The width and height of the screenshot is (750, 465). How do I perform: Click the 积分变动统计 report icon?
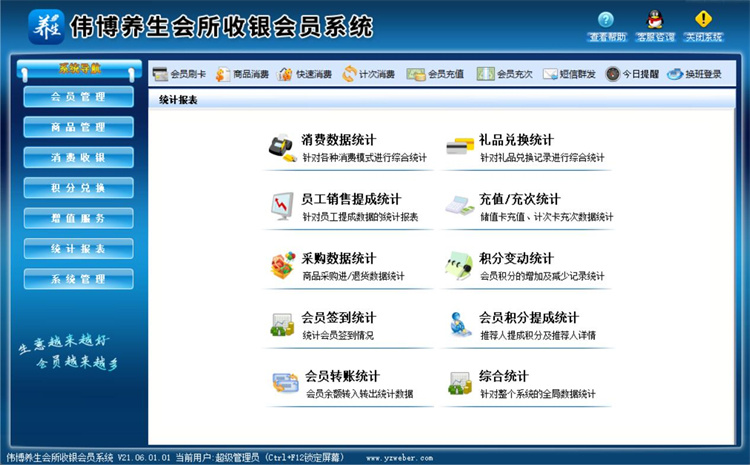tap(460, 266)
